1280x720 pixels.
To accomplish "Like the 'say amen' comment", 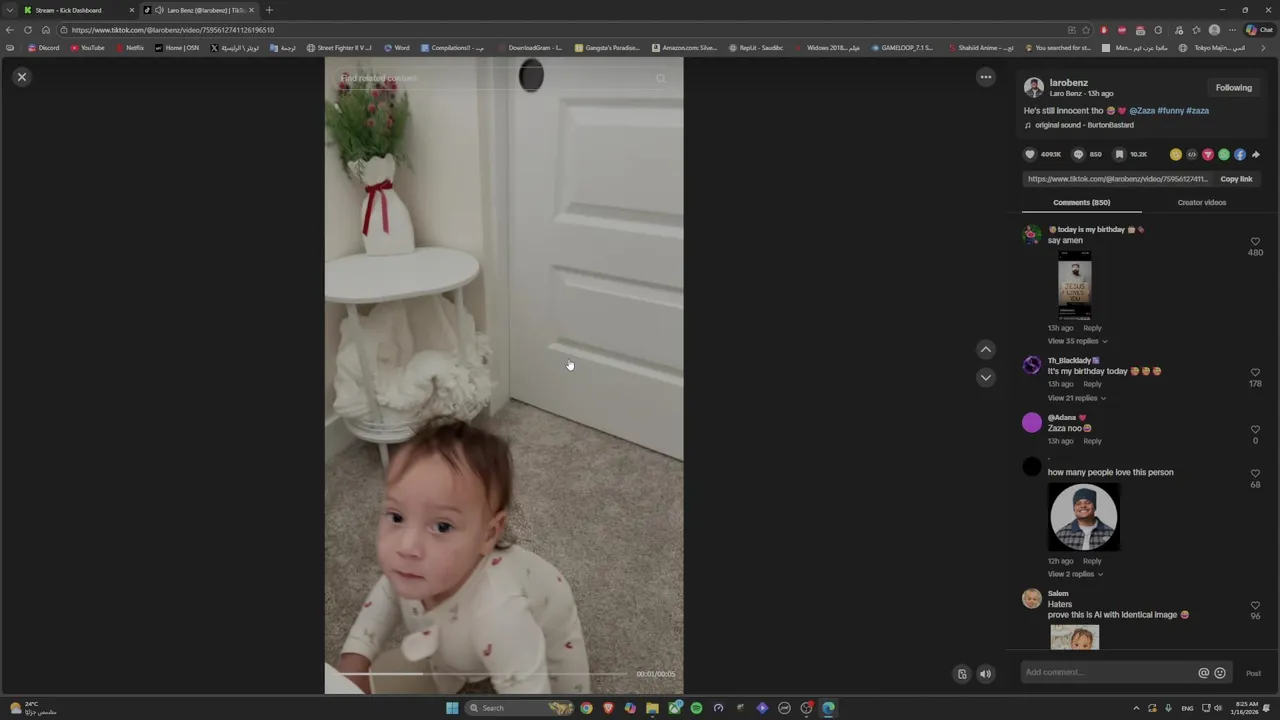I will pyautogui.click(x=1255, y=242).
